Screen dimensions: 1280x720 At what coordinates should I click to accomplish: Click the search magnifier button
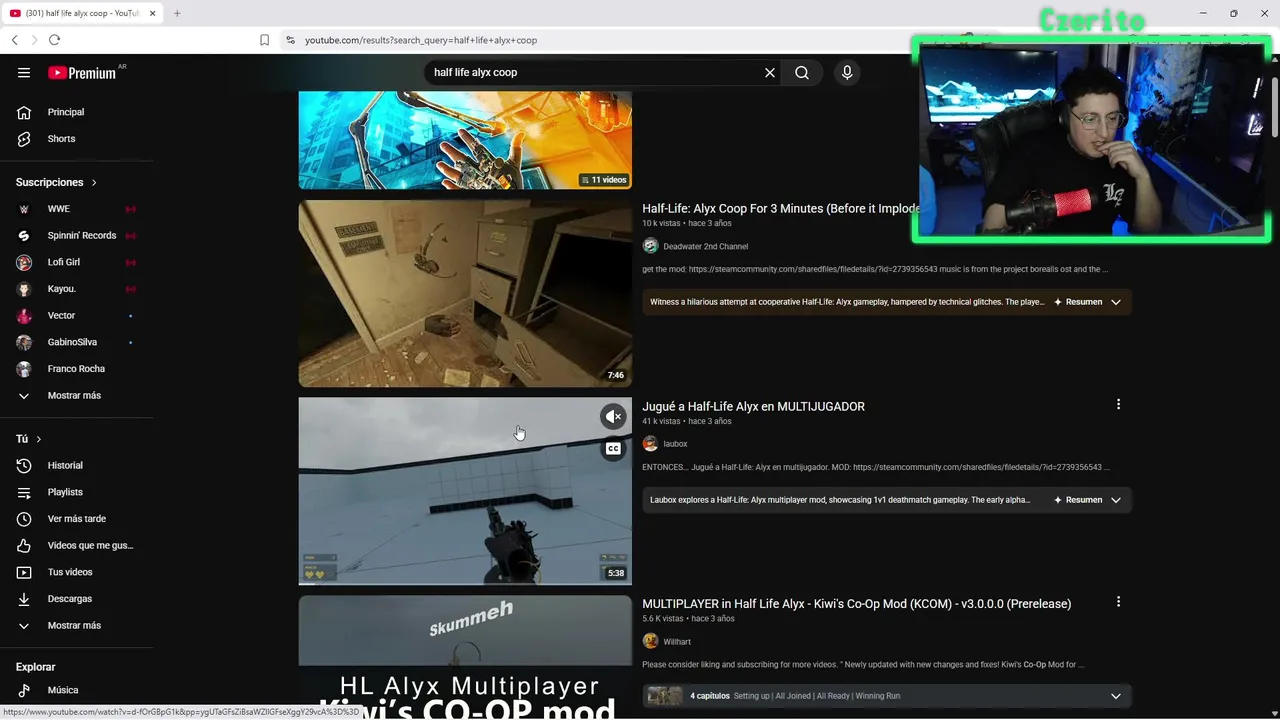tap(802, 72)
